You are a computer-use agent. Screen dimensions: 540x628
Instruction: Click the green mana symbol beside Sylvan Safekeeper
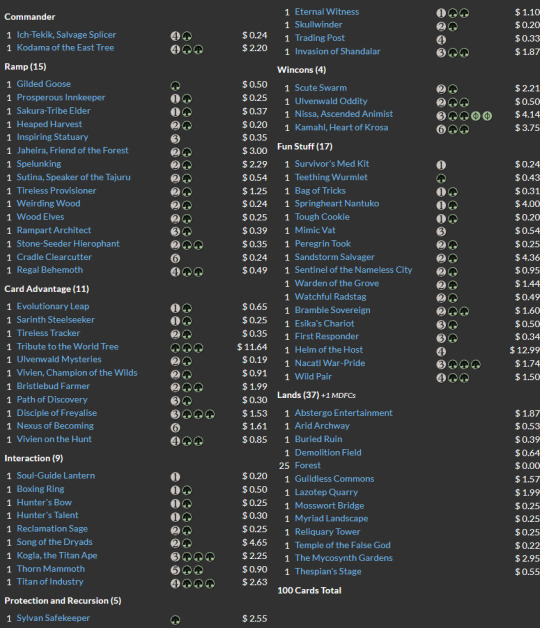pyautogui.click(x=175, y=620)
